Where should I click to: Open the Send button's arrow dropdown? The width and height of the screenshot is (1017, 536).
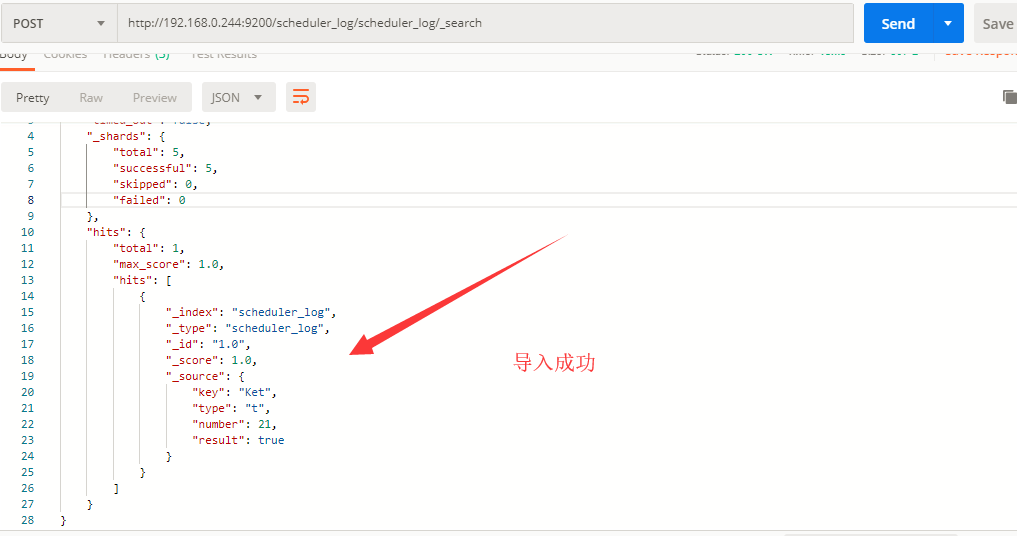tap(948, 23)
